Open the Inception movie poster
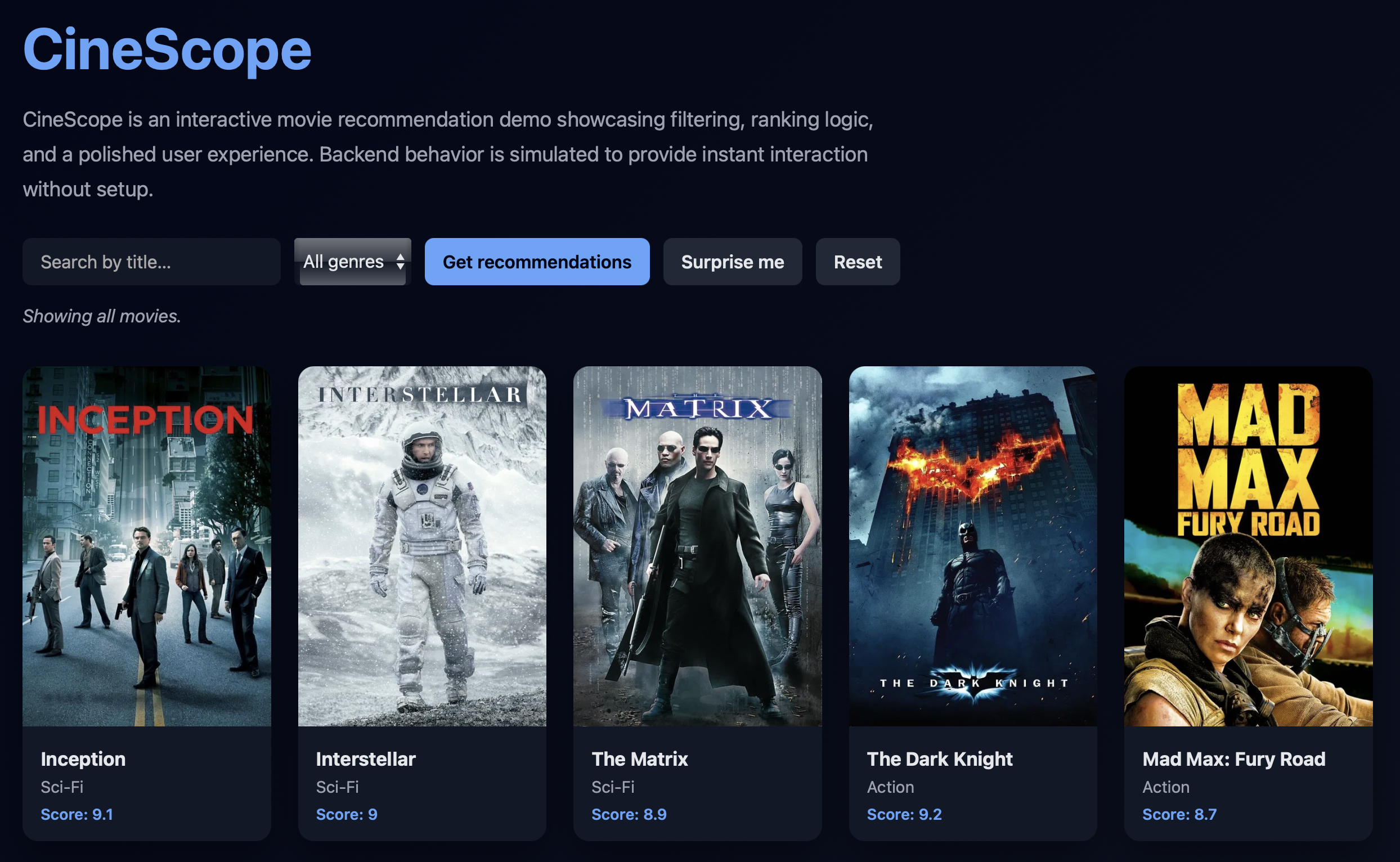This screenshot has height=862, width=1400. (146, 546)
